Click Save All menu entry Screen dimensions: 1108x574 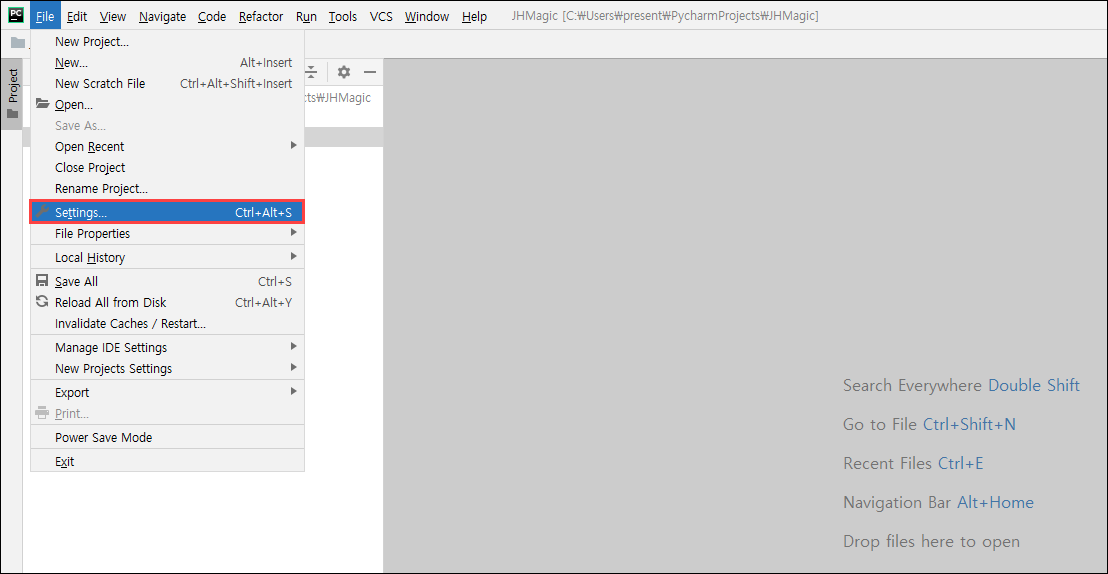[x=167, y=281]
